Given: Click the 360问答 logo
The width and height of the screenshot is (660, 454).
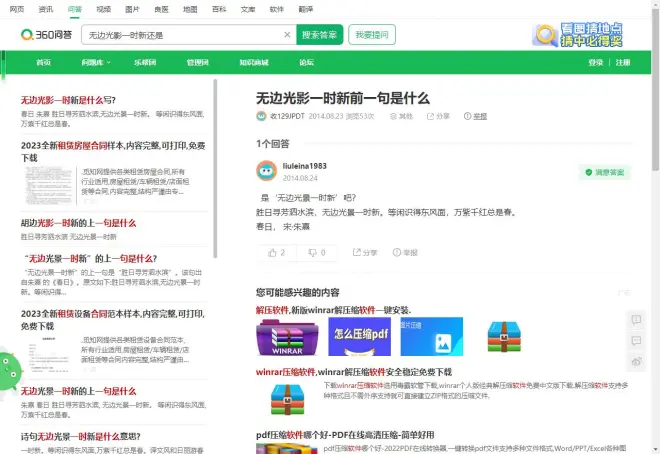Looking at the screenshot, I should (44, 34).
